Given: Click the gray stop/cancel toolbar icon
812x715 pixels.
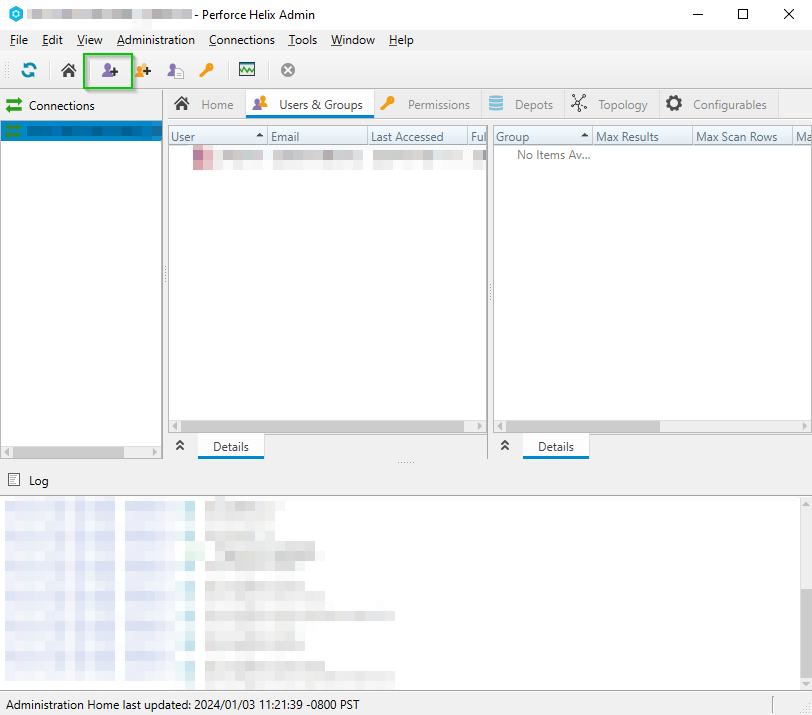Looking at the screenshot, I should (x=288, y=70).
